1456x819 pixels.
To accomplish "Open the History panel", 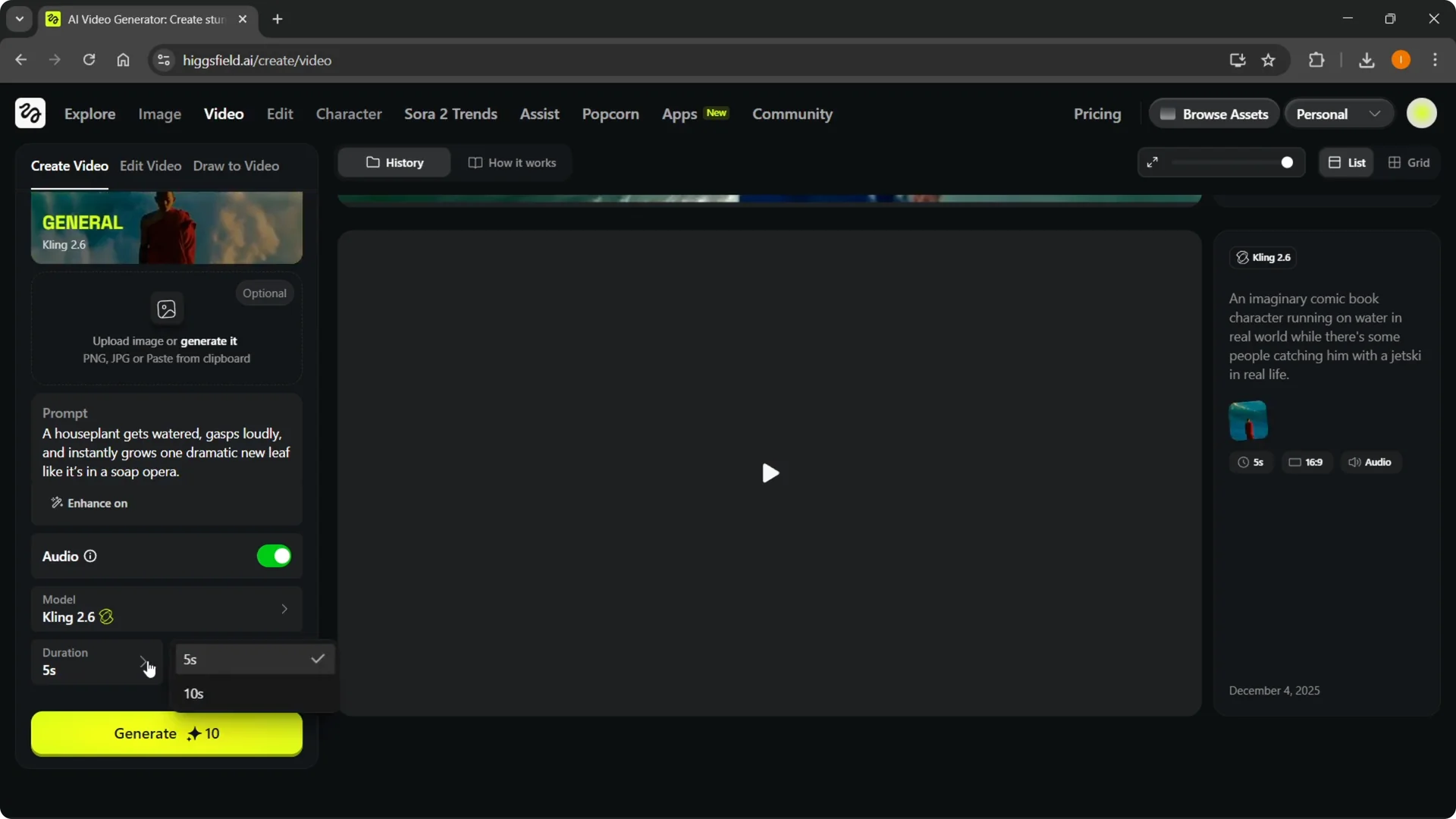I will coord(394,162).
